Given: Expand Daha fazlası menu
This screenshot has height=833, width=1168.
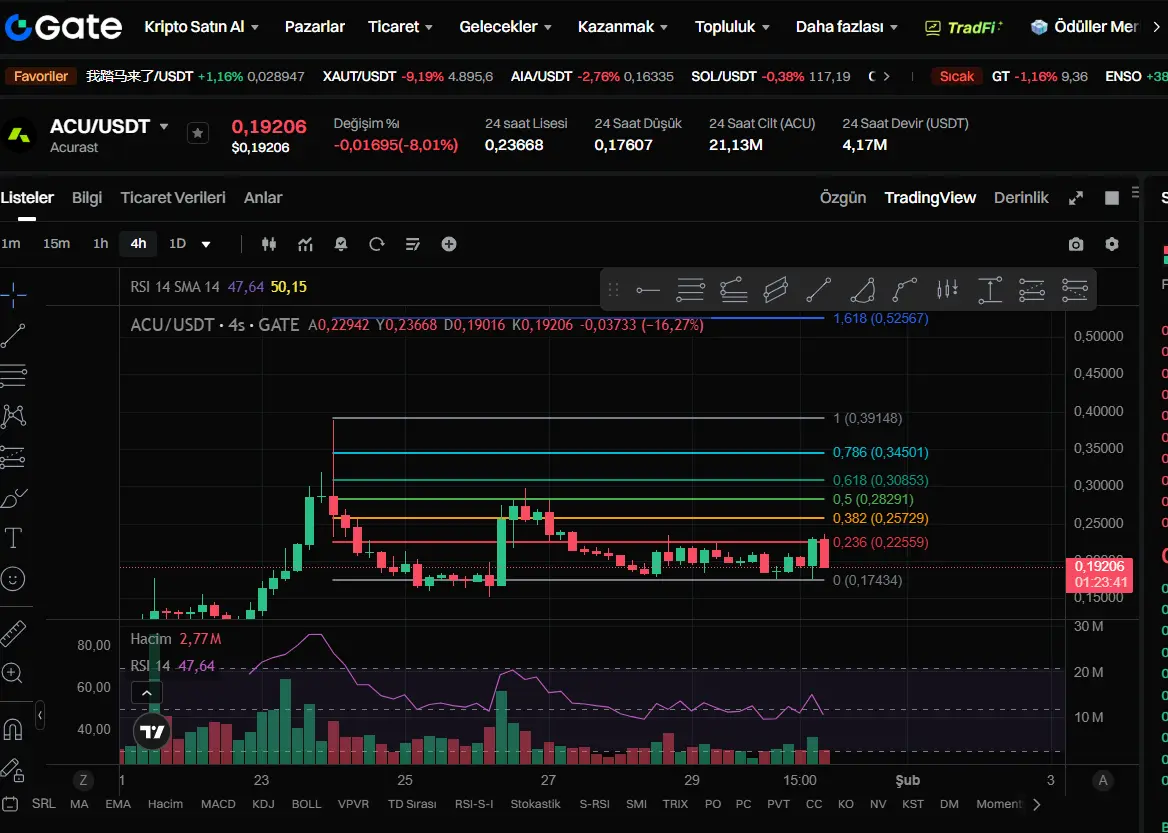Looking at the screenshot, I should [847, 27].
